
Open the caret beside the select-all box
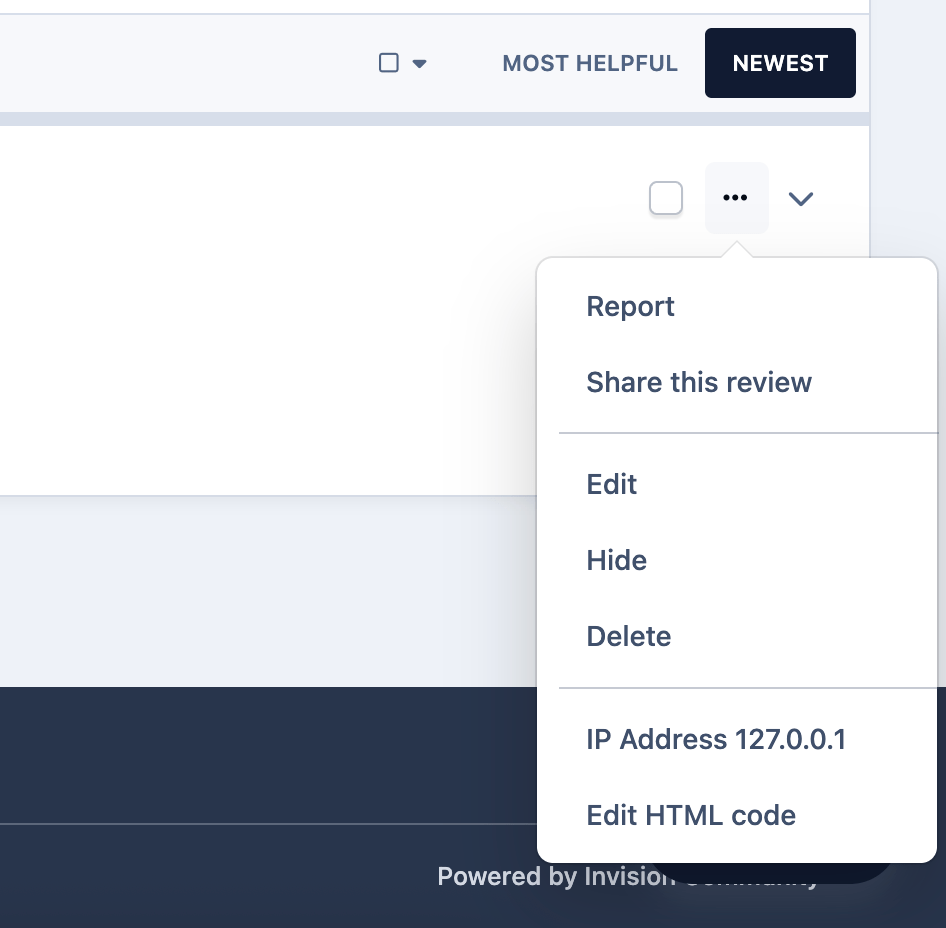420,64
